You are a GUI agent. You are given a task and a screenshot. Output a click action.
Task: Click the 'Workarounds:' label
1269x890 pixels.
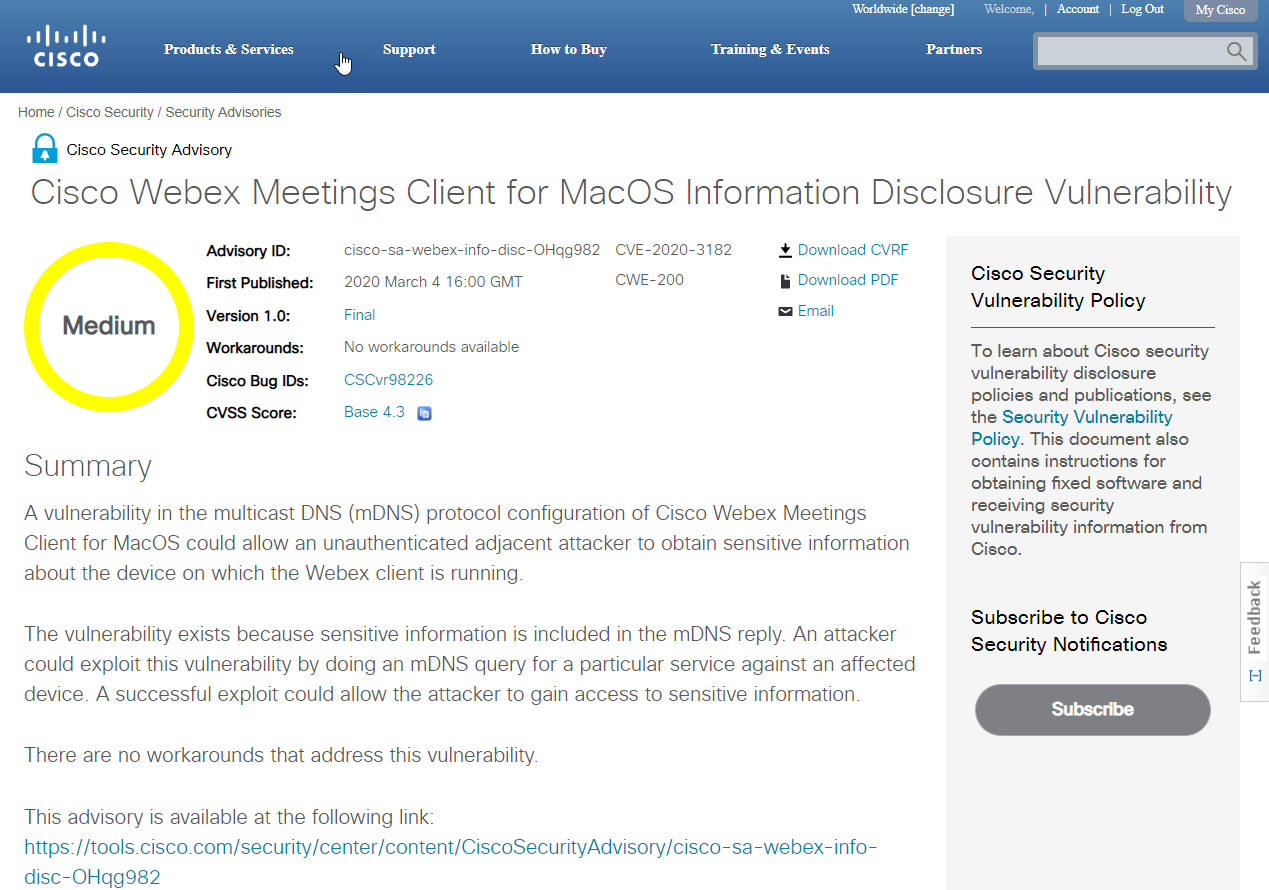pos(255,348)
